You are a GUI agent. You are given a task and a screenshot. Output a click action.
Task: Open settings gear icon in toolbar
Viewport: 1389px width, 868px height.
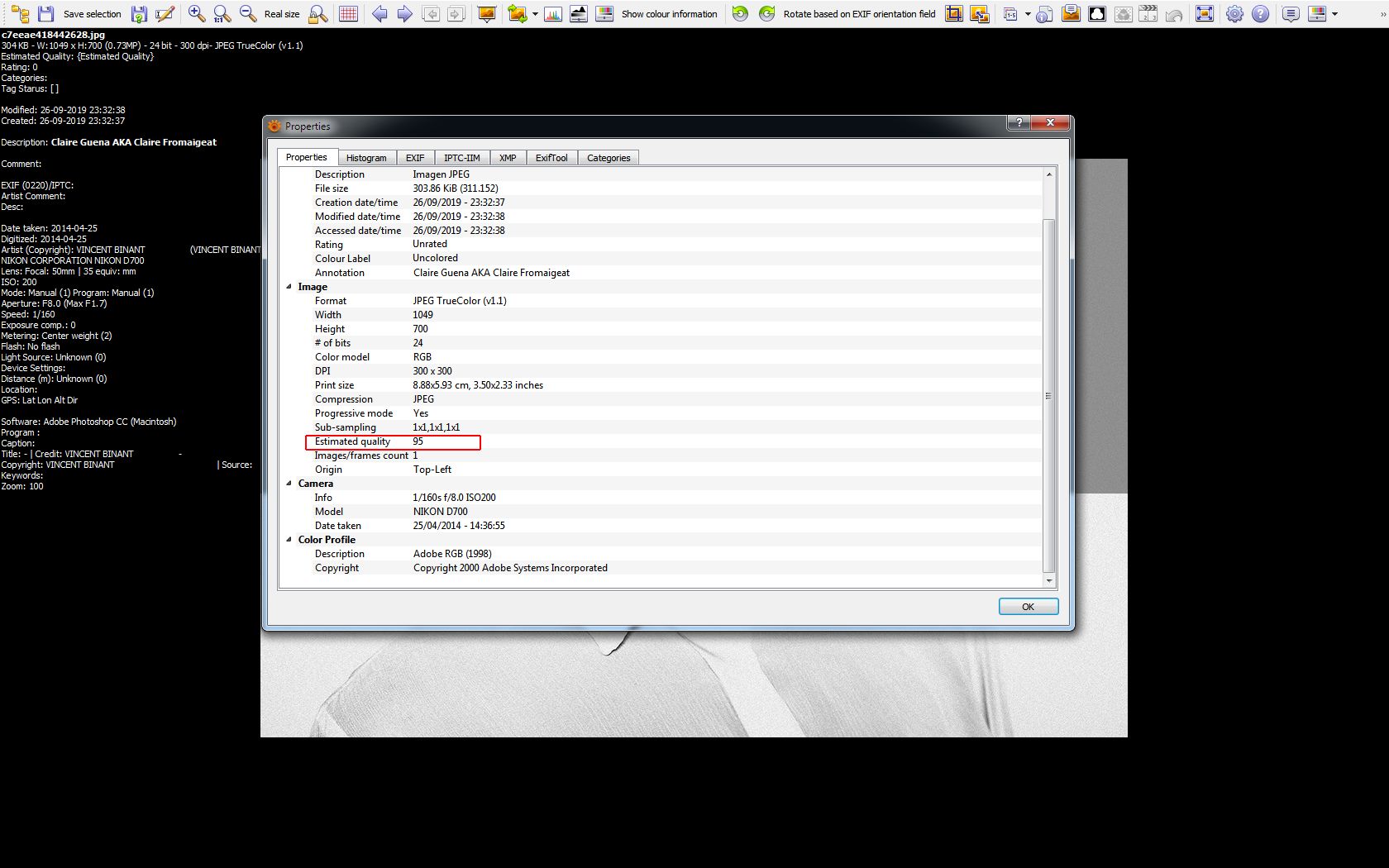[x=1234, y=13]
